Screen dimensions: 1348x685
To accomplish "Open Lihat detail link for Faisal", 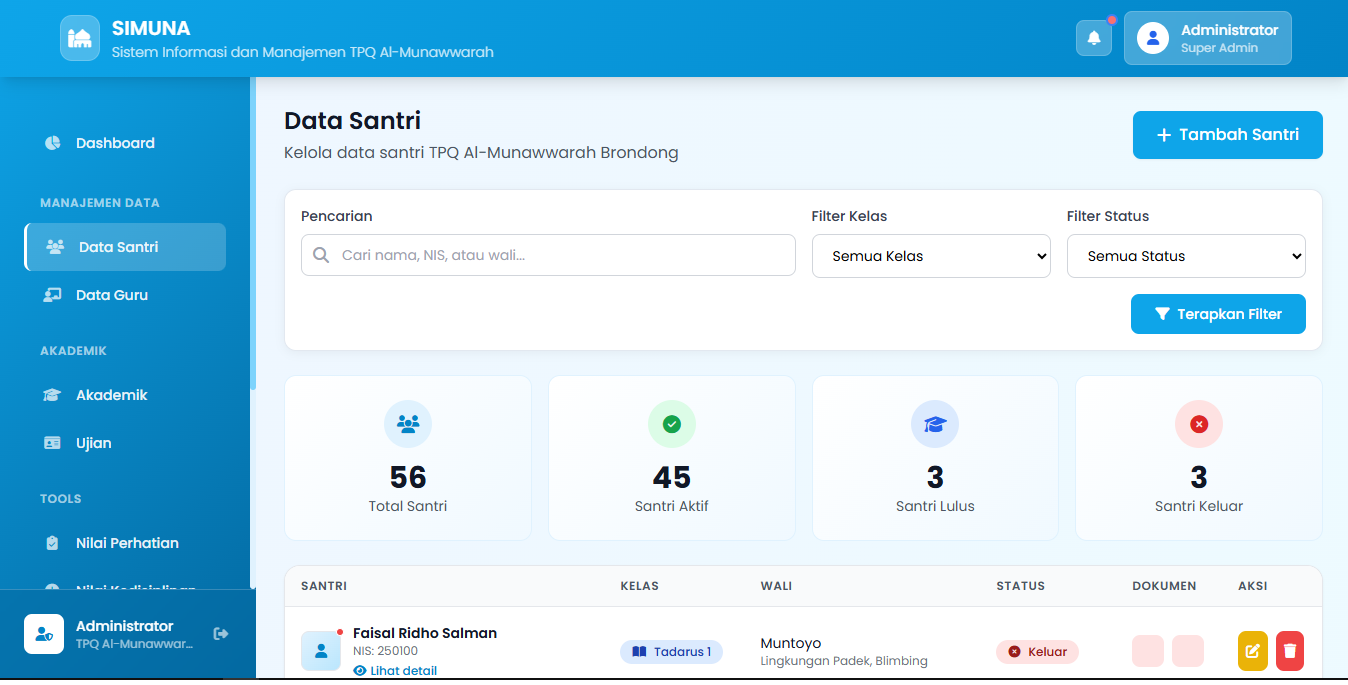I will pos(403,671).
